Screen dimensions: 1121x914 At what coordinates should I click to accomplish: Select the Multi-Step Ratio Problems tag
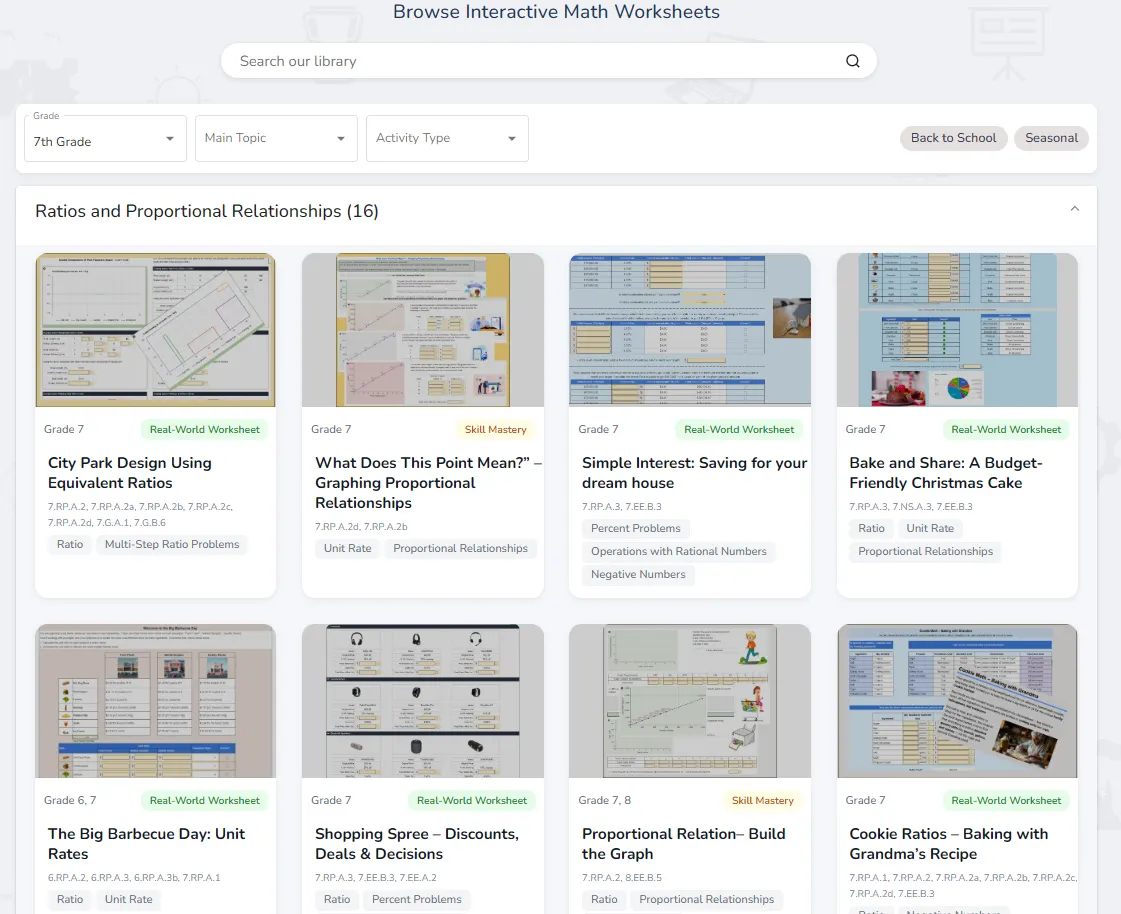(172, 545)
